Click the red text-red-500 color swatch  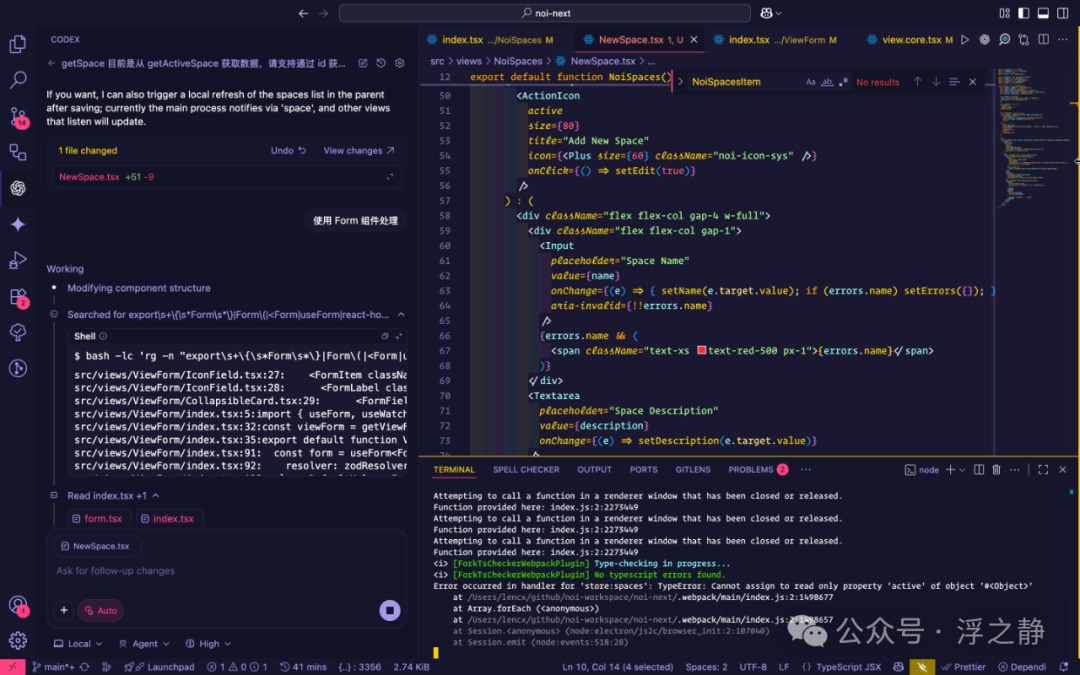click(x=701, y=351)
